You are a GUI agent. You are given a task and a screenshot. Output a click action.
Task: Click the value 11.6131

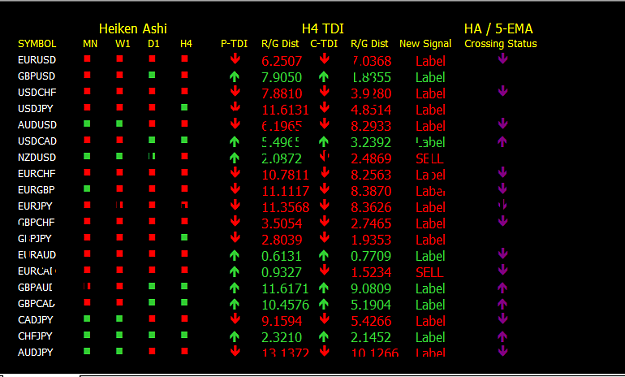point(285,110)
